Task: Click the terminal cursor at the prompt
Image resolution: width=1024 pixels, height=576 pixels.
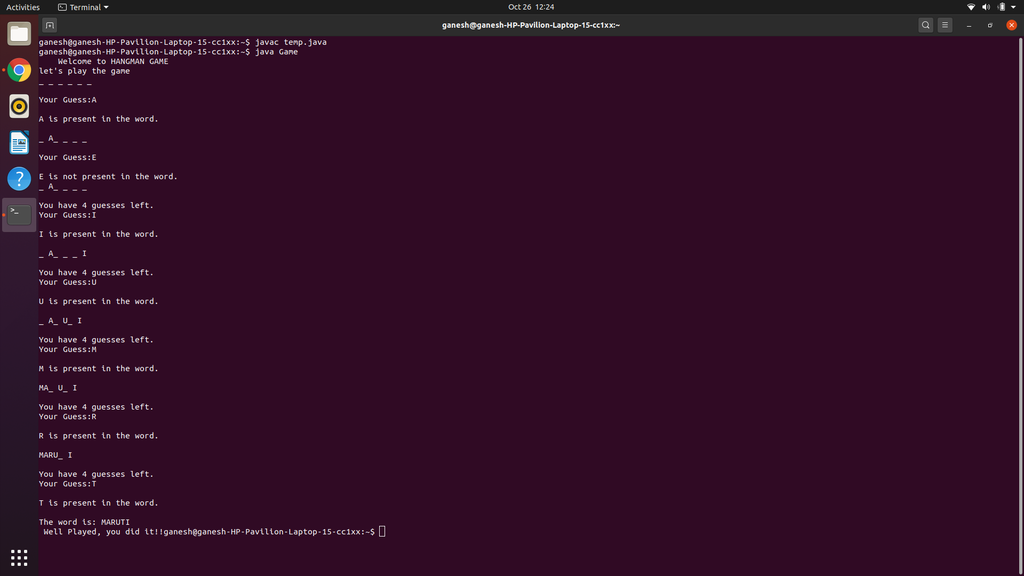Action: [382, 532]
